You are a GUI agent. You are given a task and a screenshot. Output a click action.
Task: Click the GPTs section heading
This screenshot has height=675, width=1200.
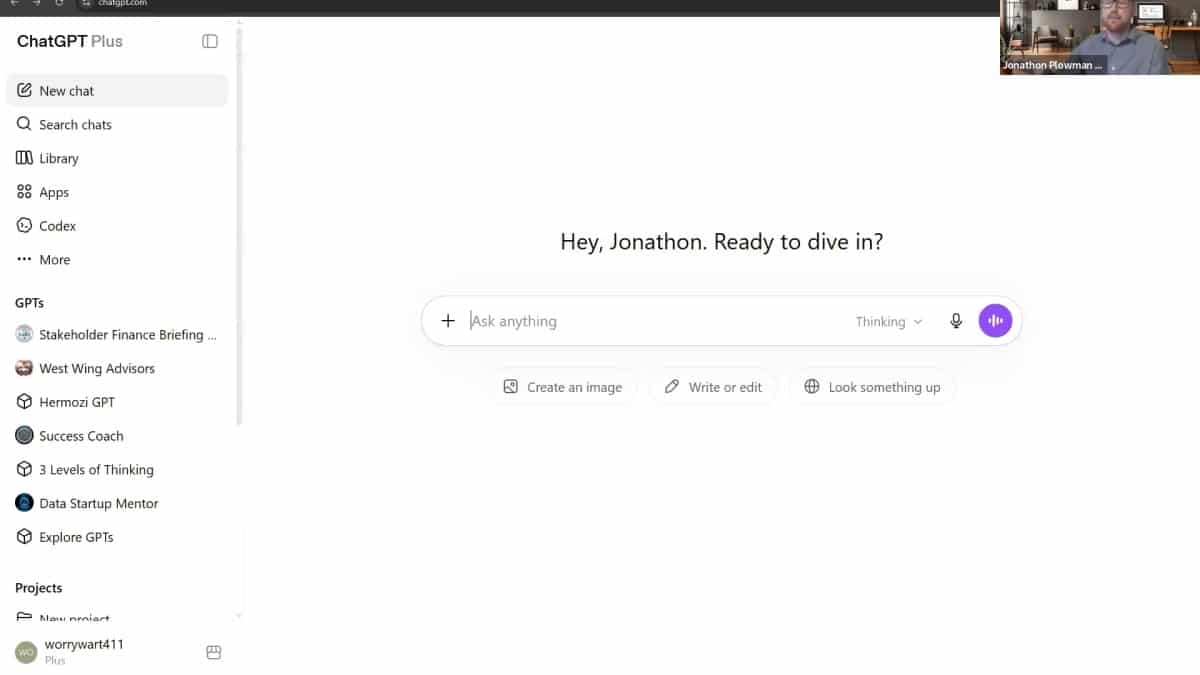tap(30, 302)
